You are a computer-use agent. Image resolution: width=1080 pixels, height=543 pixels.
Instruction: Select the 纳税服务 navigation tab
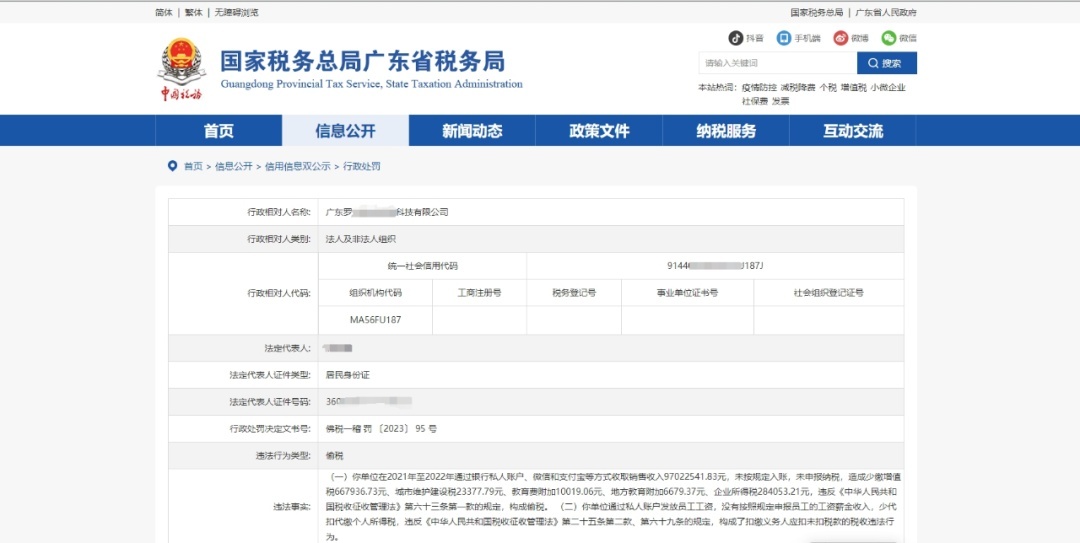click(x=726, y=131)
